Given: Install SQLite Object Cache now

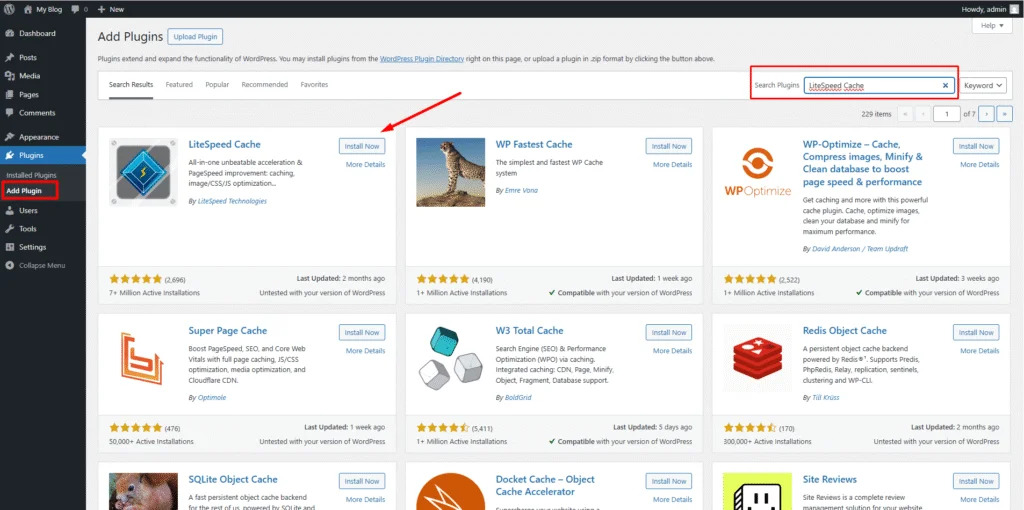Looking at the screenshot, I should [362, 481].
